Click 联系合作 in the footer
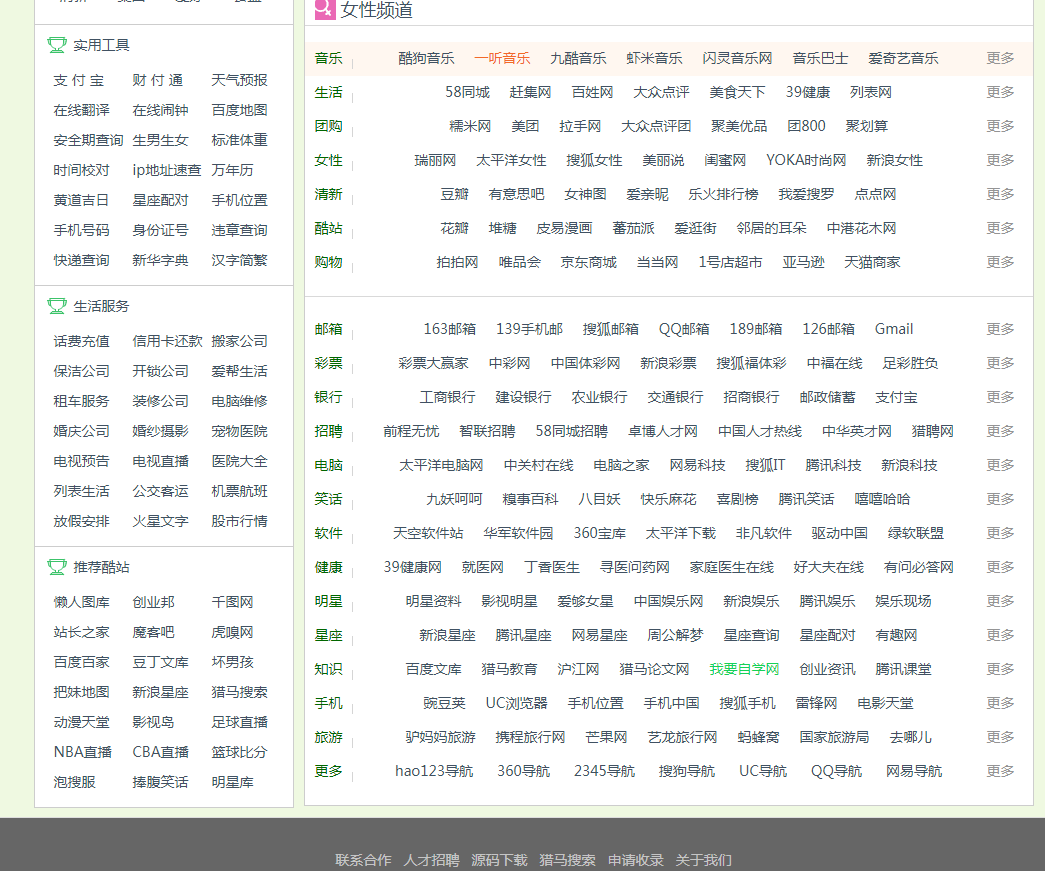Viewport: 1045px width, 871px height. click(363, 860)
